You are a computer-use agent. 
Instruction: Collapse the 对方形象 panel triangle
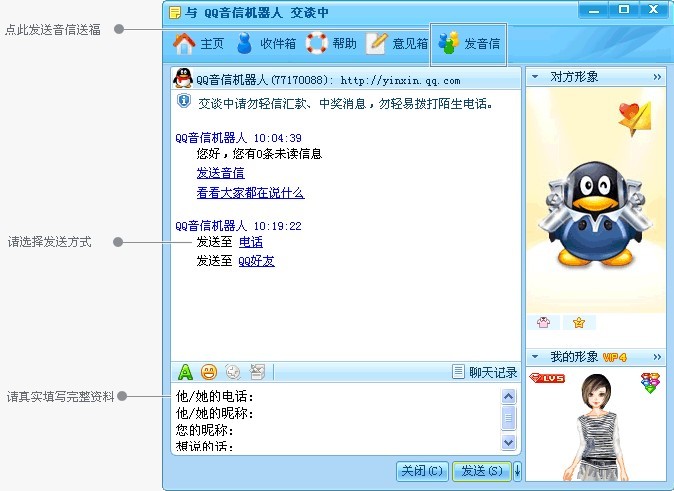point(535,77)
